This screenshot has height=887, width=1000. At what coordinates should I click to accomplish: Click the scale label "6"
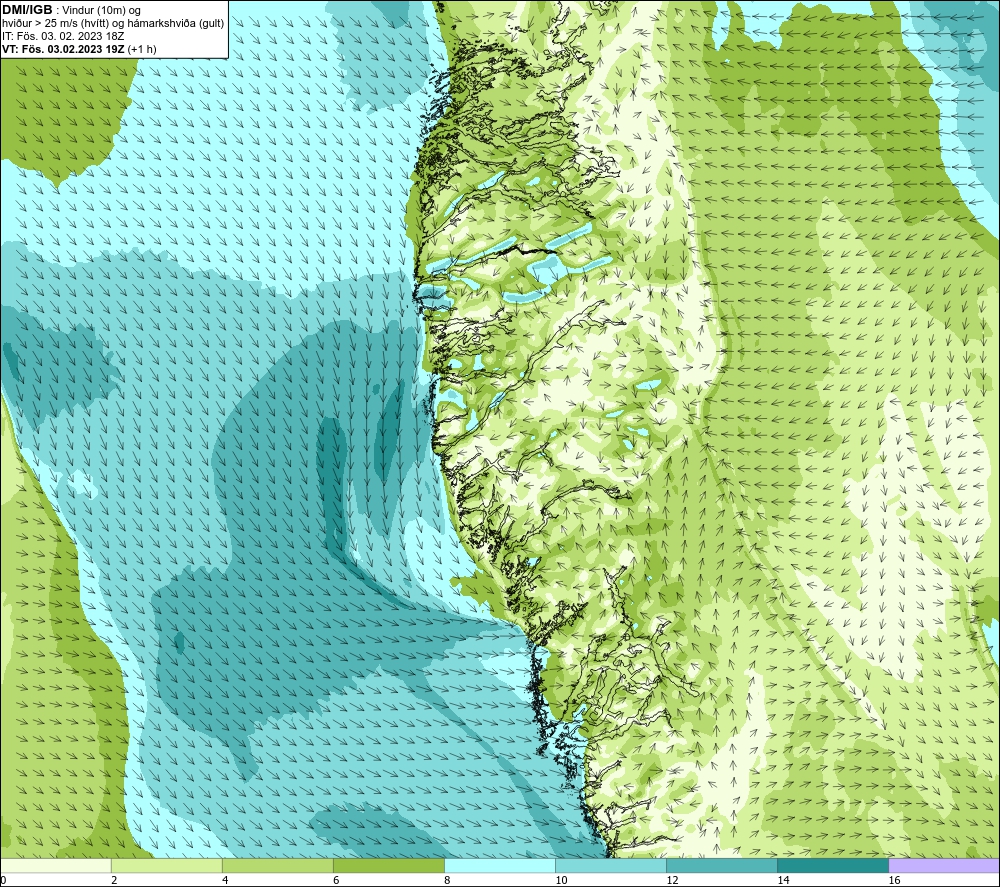click(x=336, y=881)
